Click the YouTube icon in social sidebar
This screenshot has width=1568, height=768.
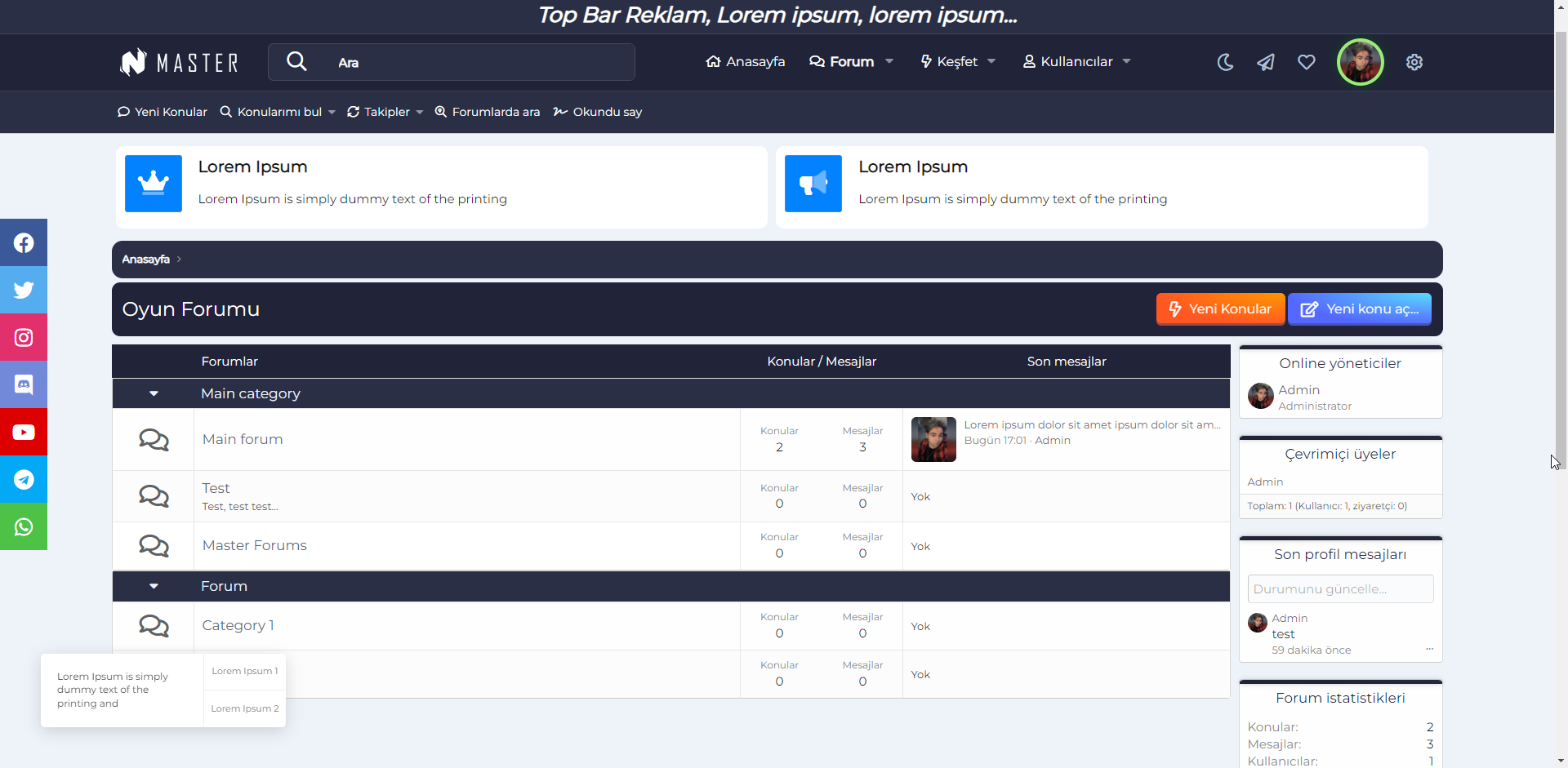click(24, 432)
